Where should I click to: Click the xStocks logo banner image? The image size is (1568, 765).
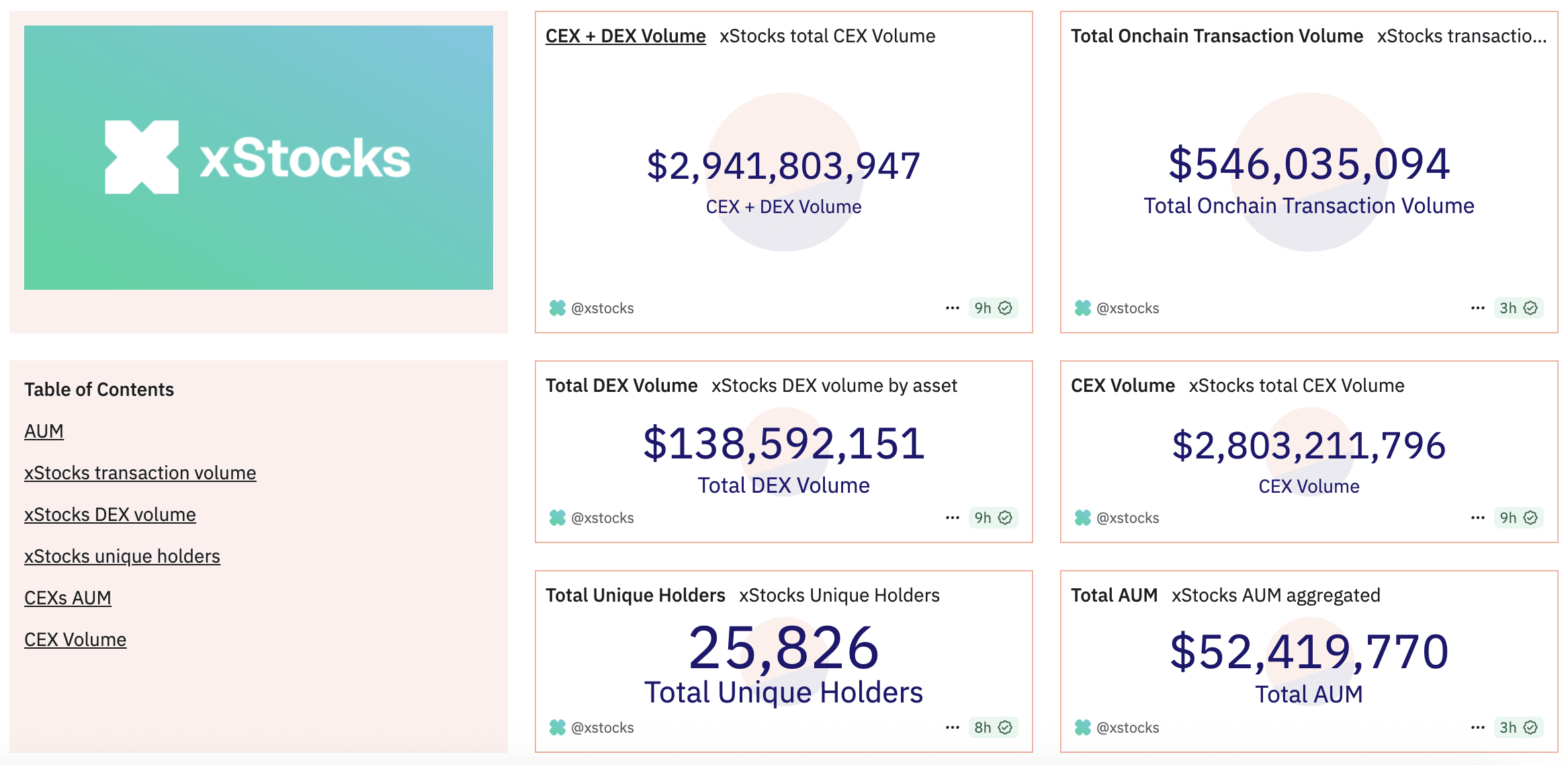259,158
